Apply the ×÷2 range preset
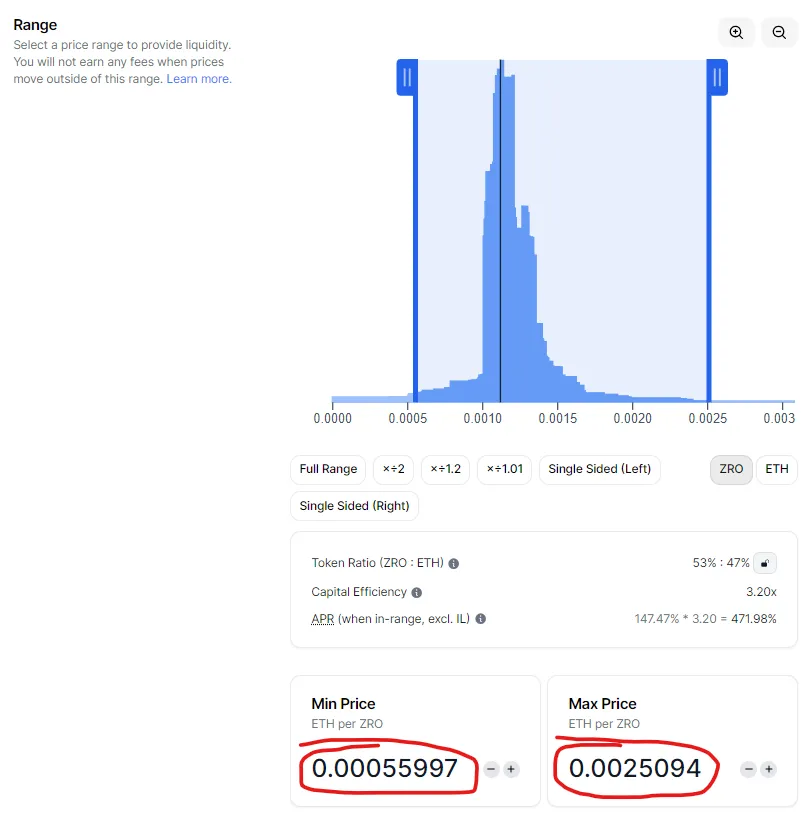Image resolution: width=810 pixels, height=817 pixels. pos(393,469)
